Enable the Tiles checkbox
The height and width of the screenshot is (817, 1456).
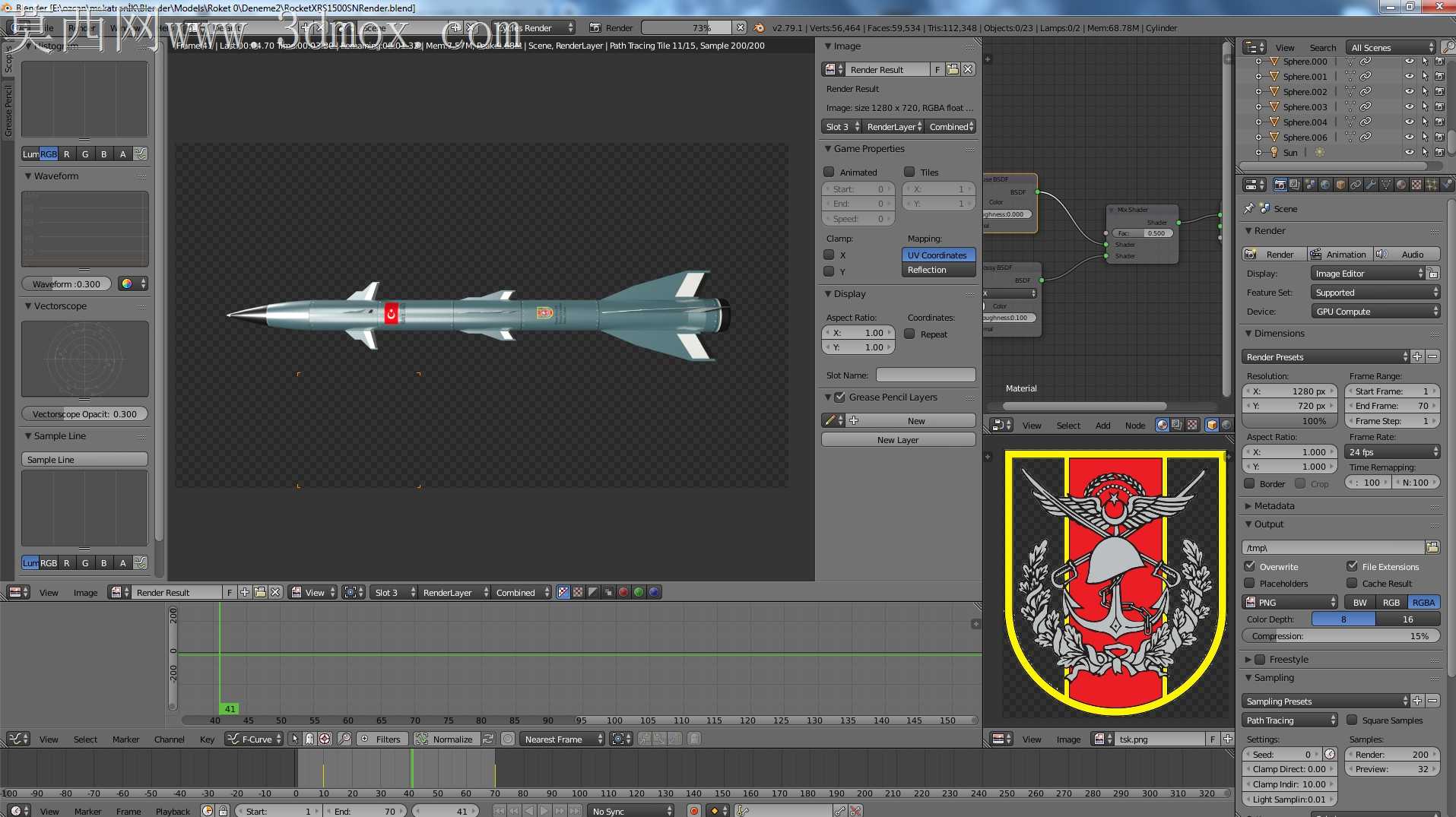click(x=909, y=172)
